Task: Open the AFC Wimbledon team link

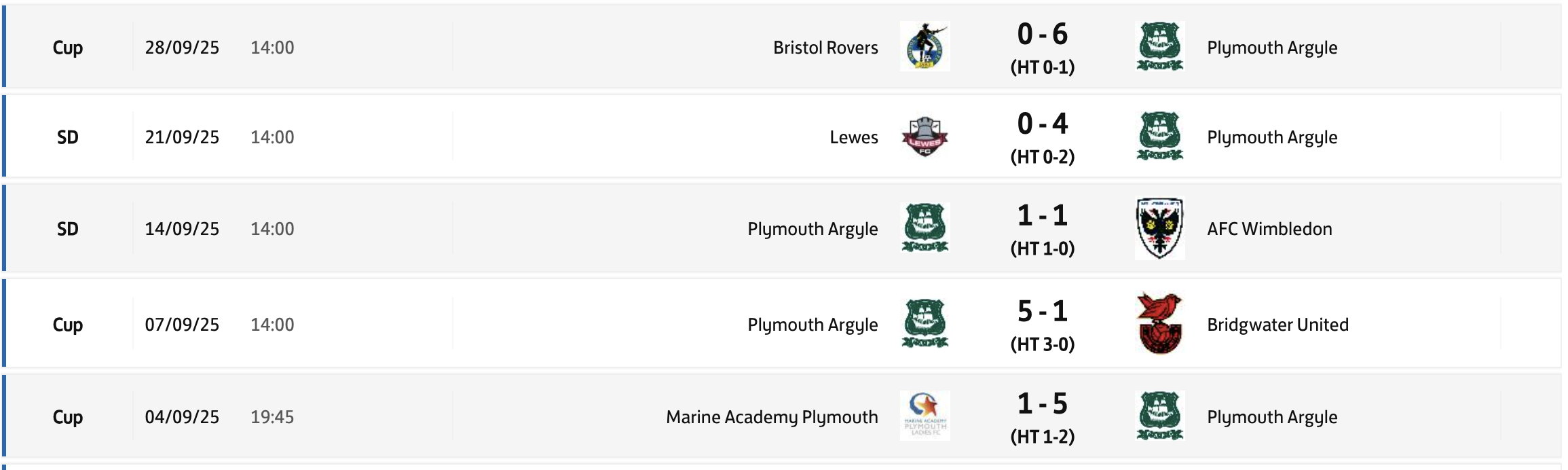Action: tap(1269, 229)
